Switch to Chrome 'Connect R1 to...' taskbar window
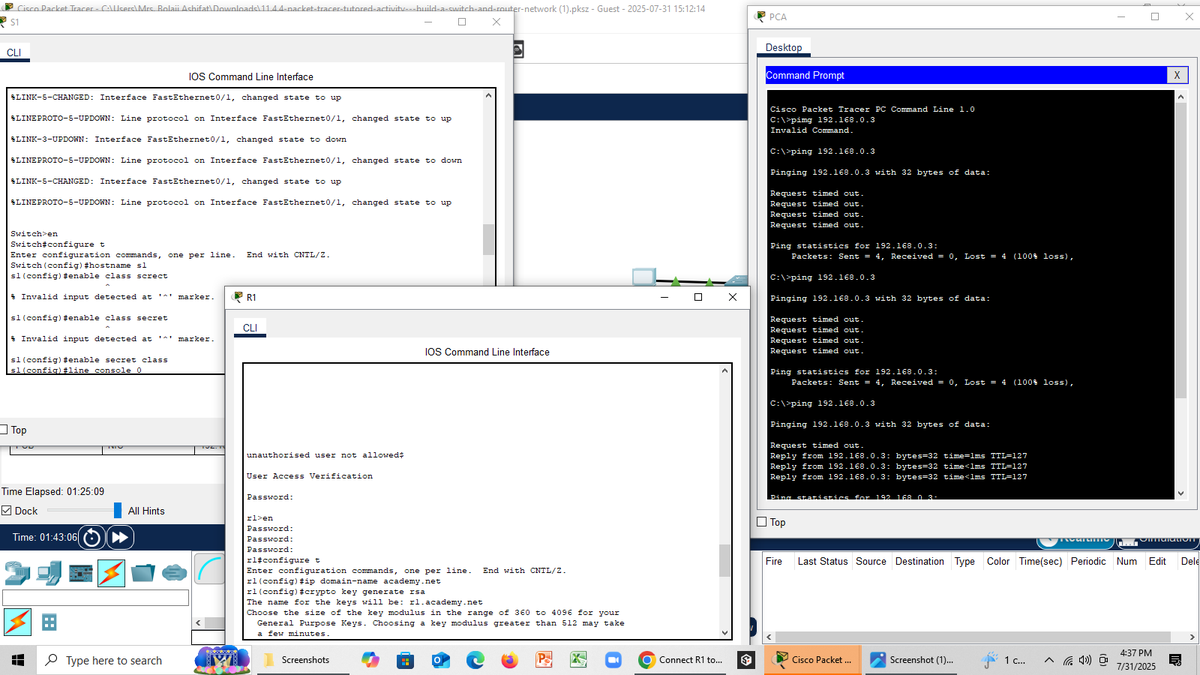Image resolution: width=1200 pixels, height=675 pixels. pos(683,660)
